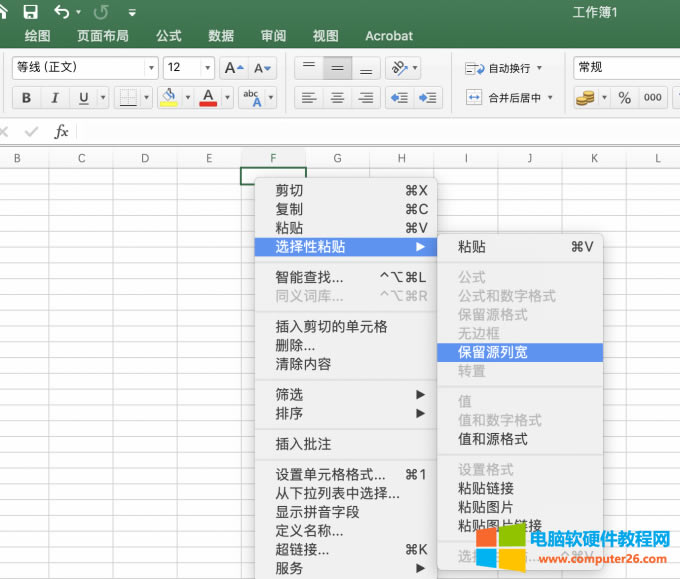Open the 公式 ribbon tab
This screenshot has height=579, width=680.
click(169, 36)
